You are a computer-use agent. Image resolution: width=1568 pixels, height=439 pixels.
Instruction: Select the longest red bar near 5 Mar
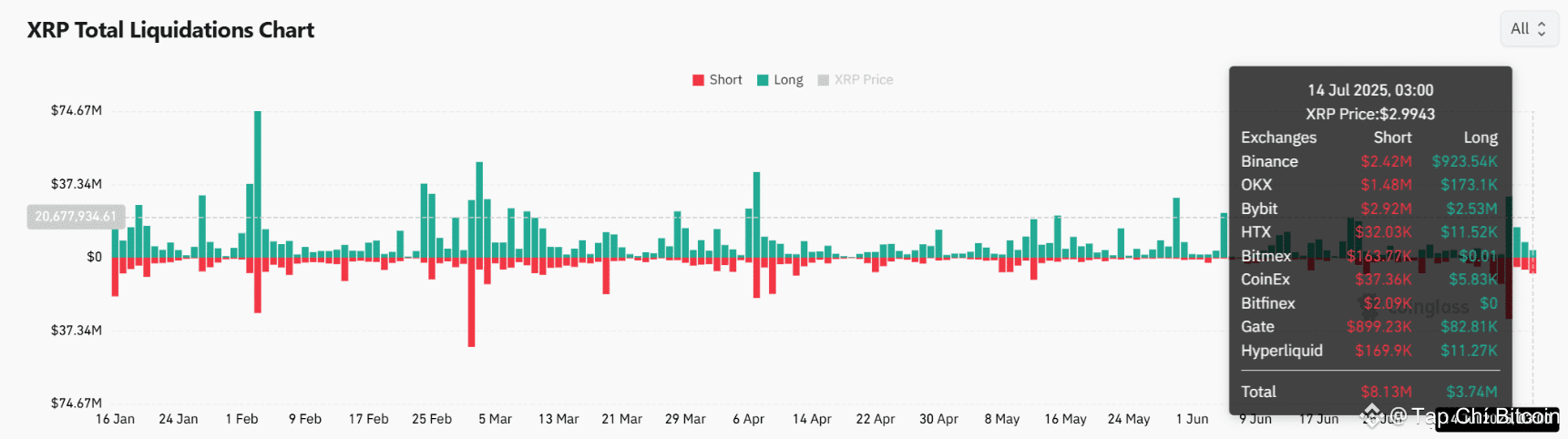pos(471,301)
